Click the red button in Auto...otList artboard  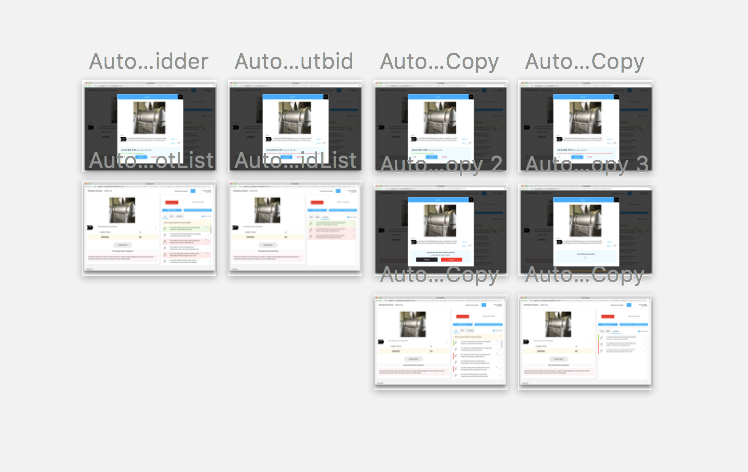point(172,202)
